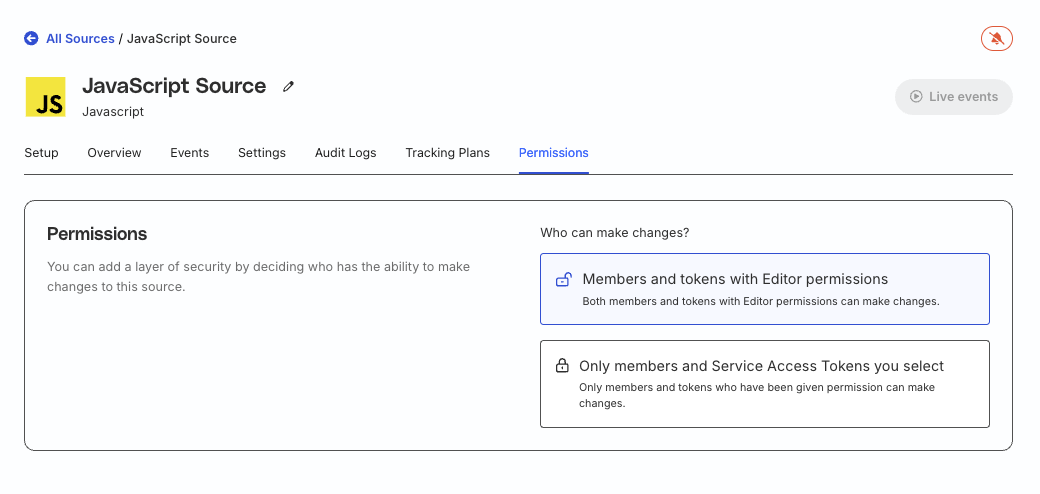The height and width of the screenshot is (494, 1040).
Task: Open the All Sources breadcrumb link
Action: 80,38
